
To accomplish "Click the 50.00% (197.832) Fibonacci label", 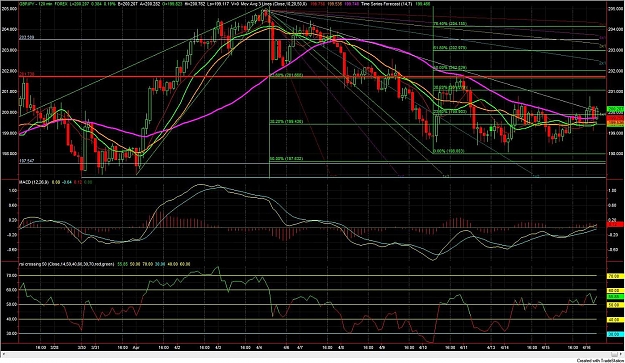I will point(287,159).
